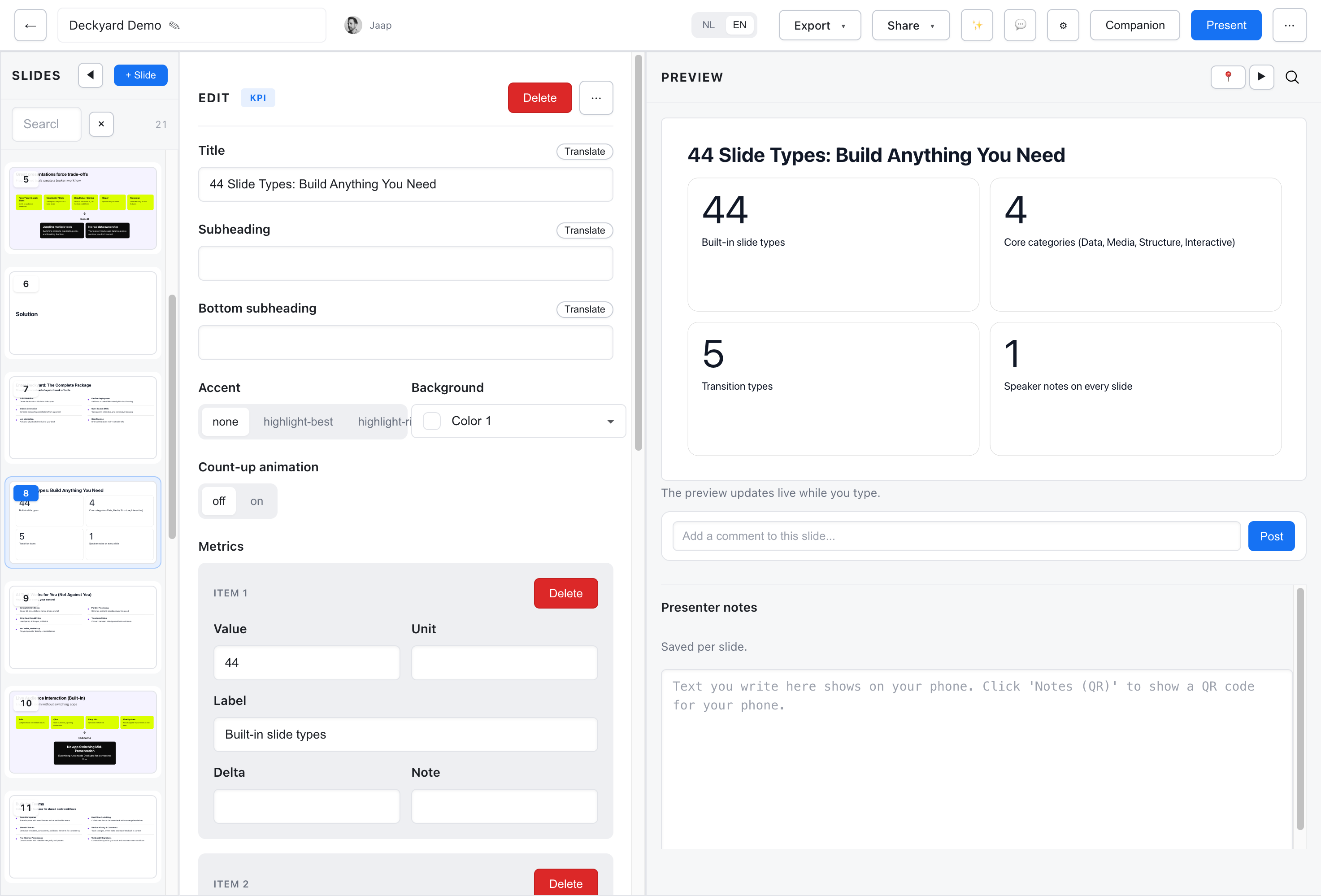The width and height of the screenshot is (1321, 896).
Task: Open the Companion view
Action: click(1134, 25)
